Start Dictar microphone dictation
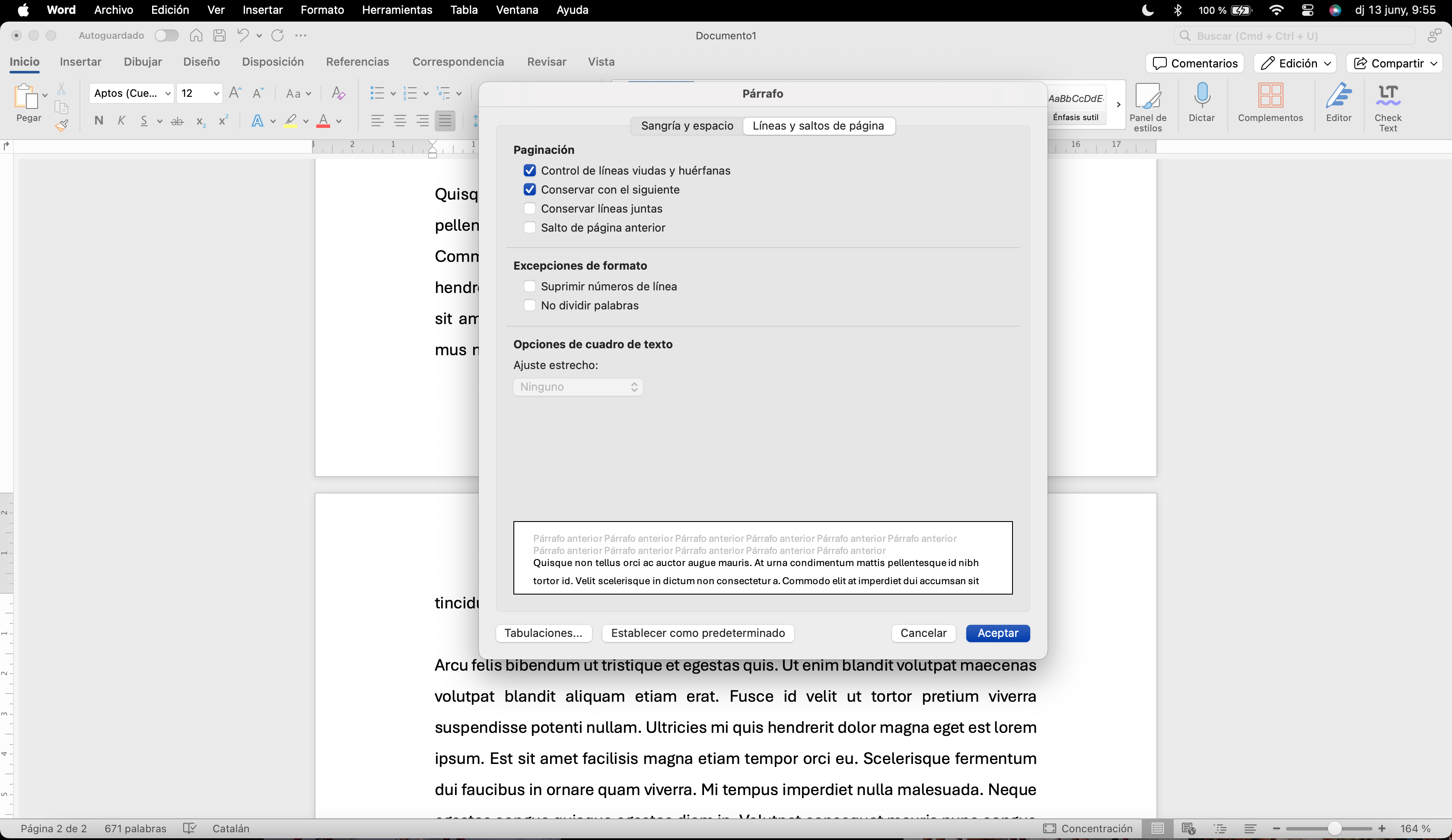Screen dimensions: 1452x840 point(1201,102)
